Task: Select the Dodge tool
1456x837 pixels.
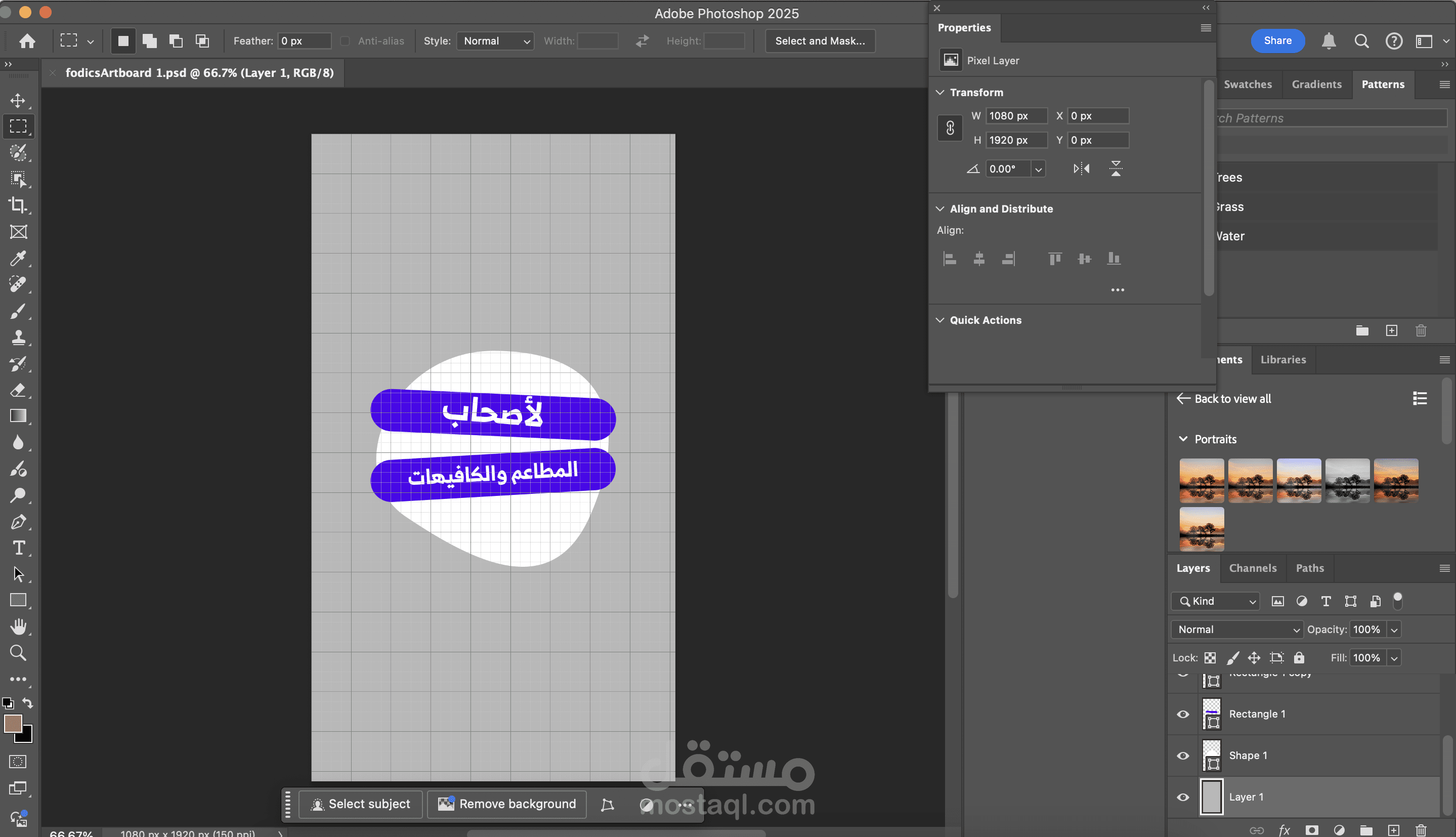Action: tap(18, 495)
